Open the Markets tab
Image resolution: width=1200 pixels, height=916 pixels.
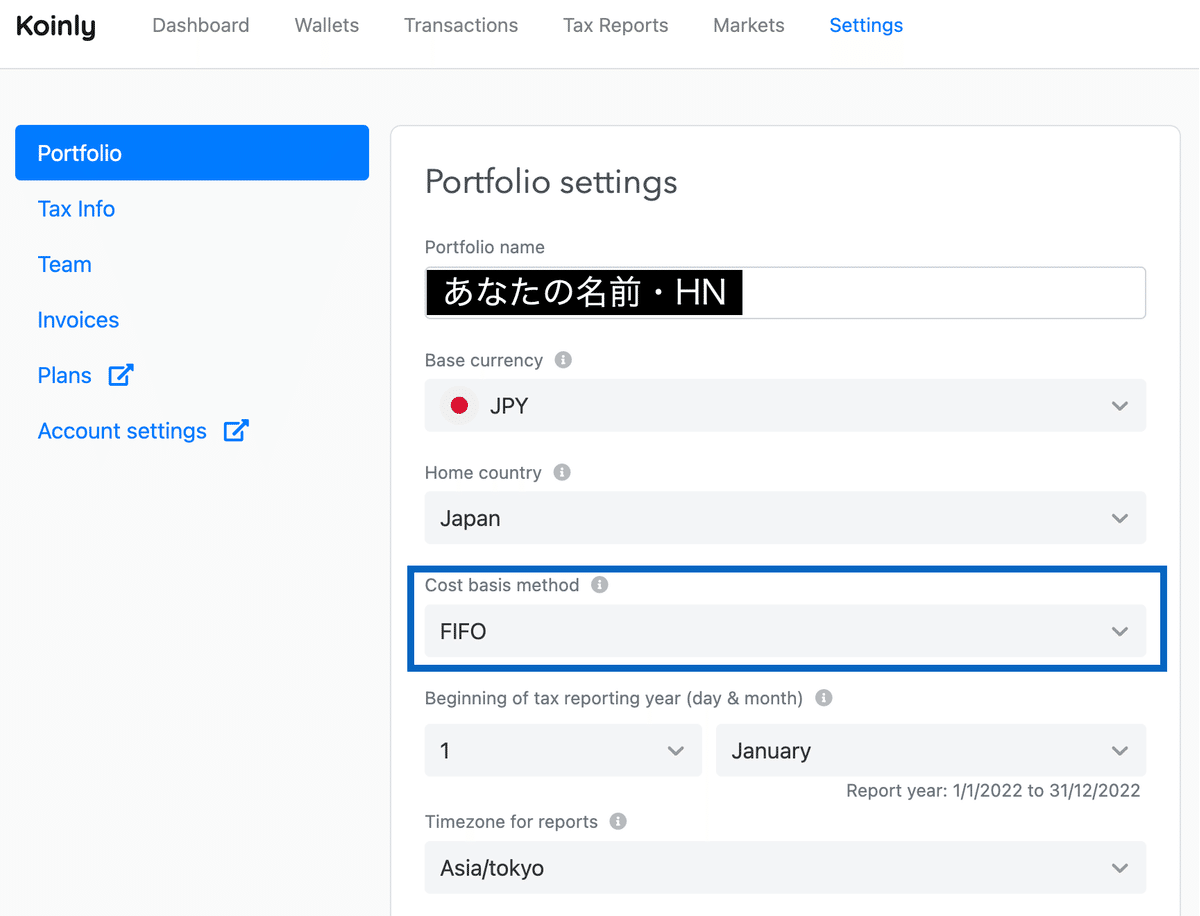[x=749, y=26]
